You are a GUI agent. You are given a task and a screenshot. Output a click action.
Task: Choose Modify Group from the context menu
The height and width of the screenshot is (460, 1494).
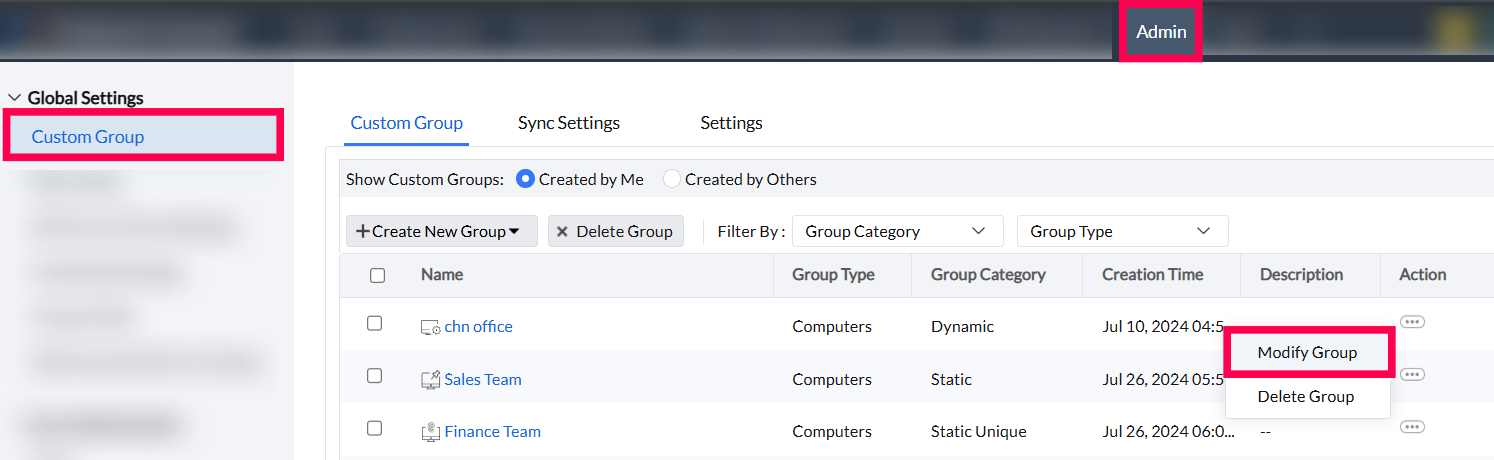(1306, 352)
